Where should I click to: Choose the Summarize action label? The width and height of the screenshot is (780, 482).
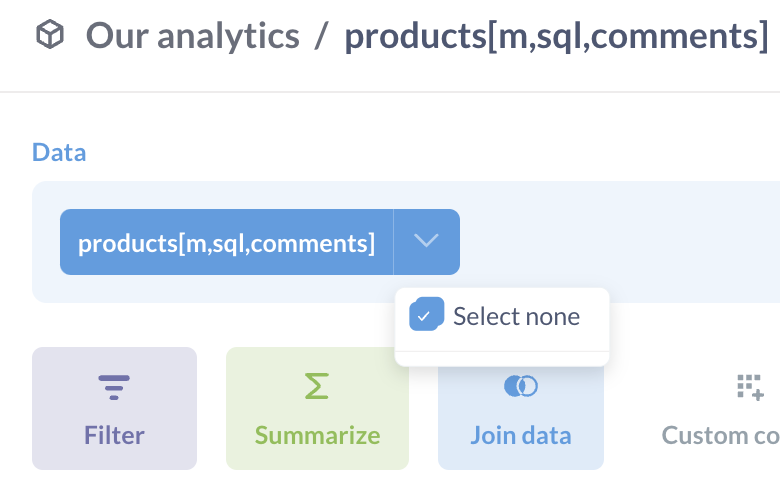[x=317, y=435]
